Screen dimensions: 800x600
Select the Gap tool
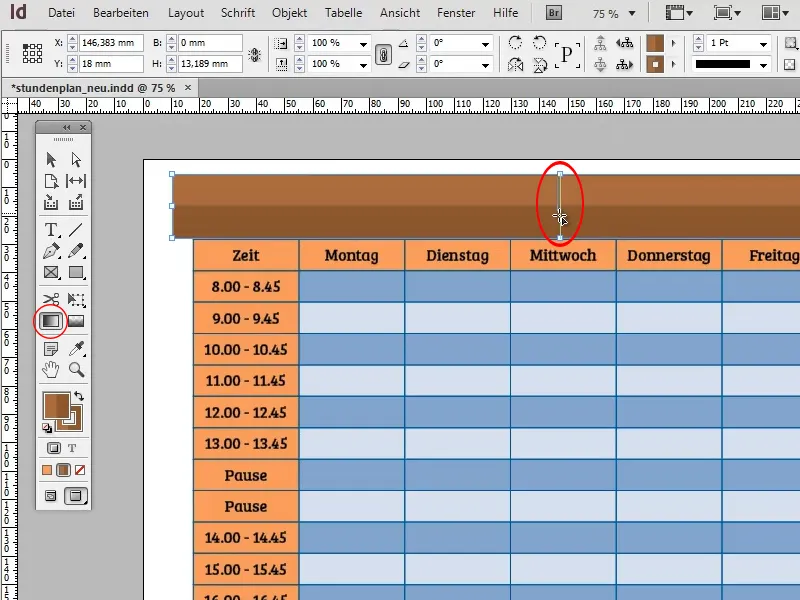tap(76, 181)
